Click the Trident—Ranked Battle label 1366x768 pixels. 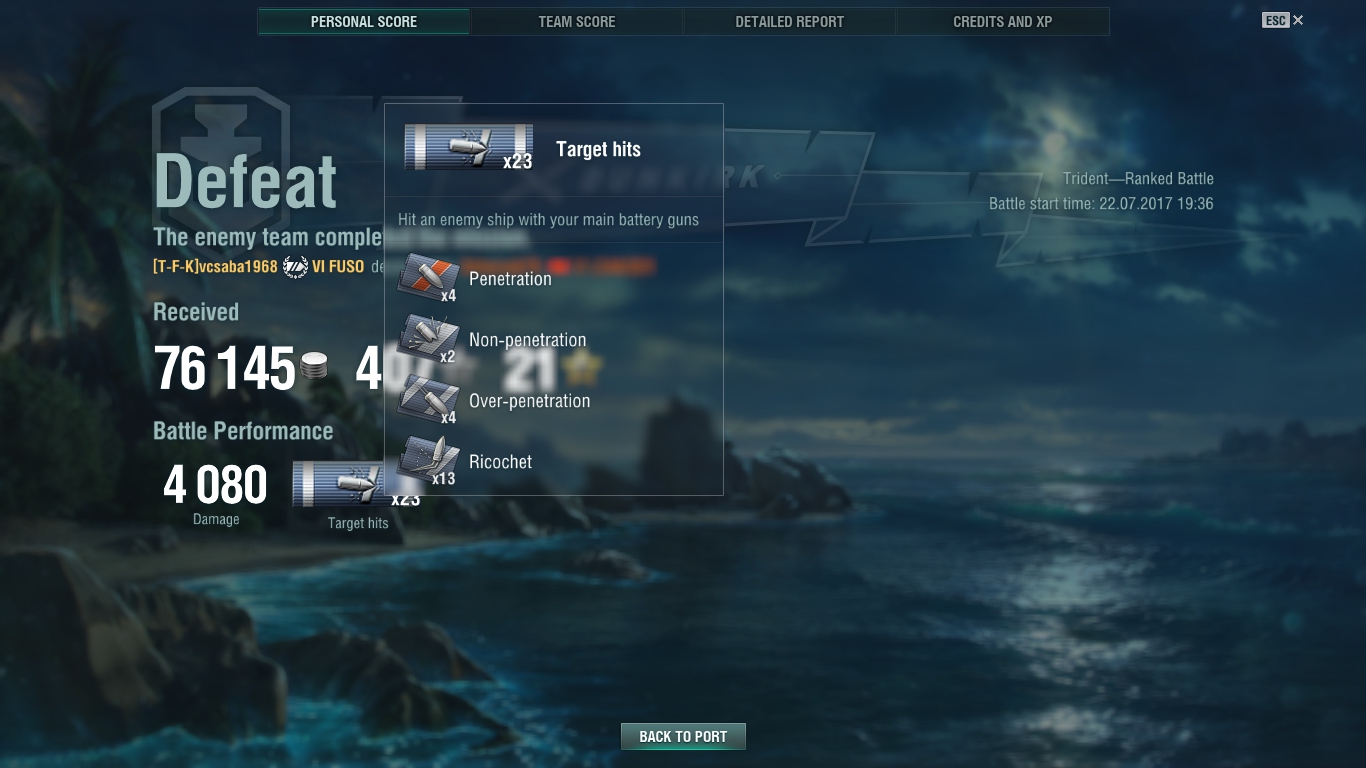click(x=1138, y=179)
